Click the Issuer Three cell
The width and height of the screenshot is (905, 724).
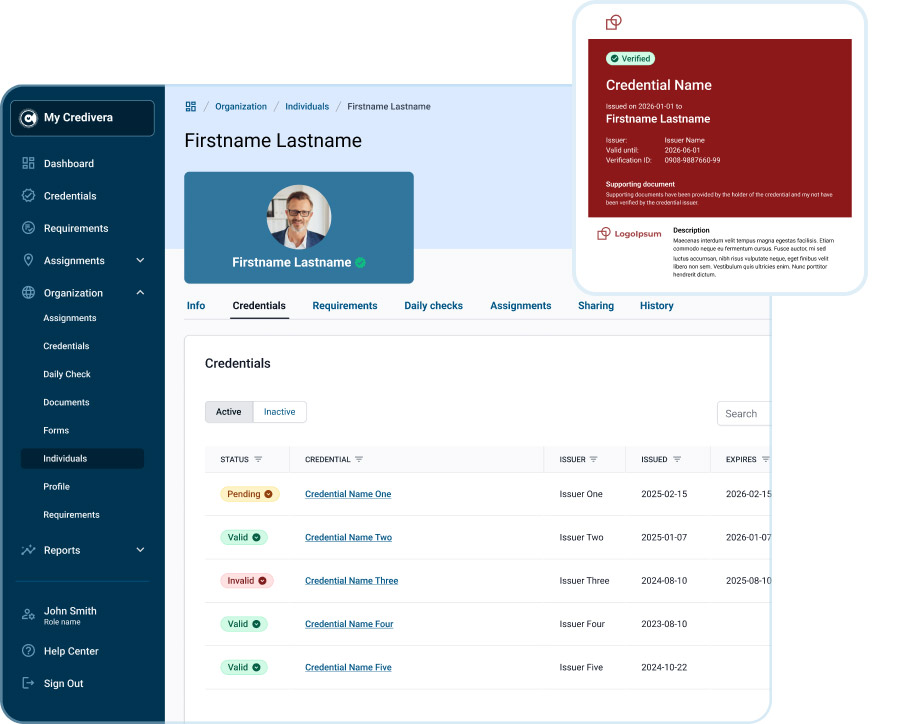[584, 581]
